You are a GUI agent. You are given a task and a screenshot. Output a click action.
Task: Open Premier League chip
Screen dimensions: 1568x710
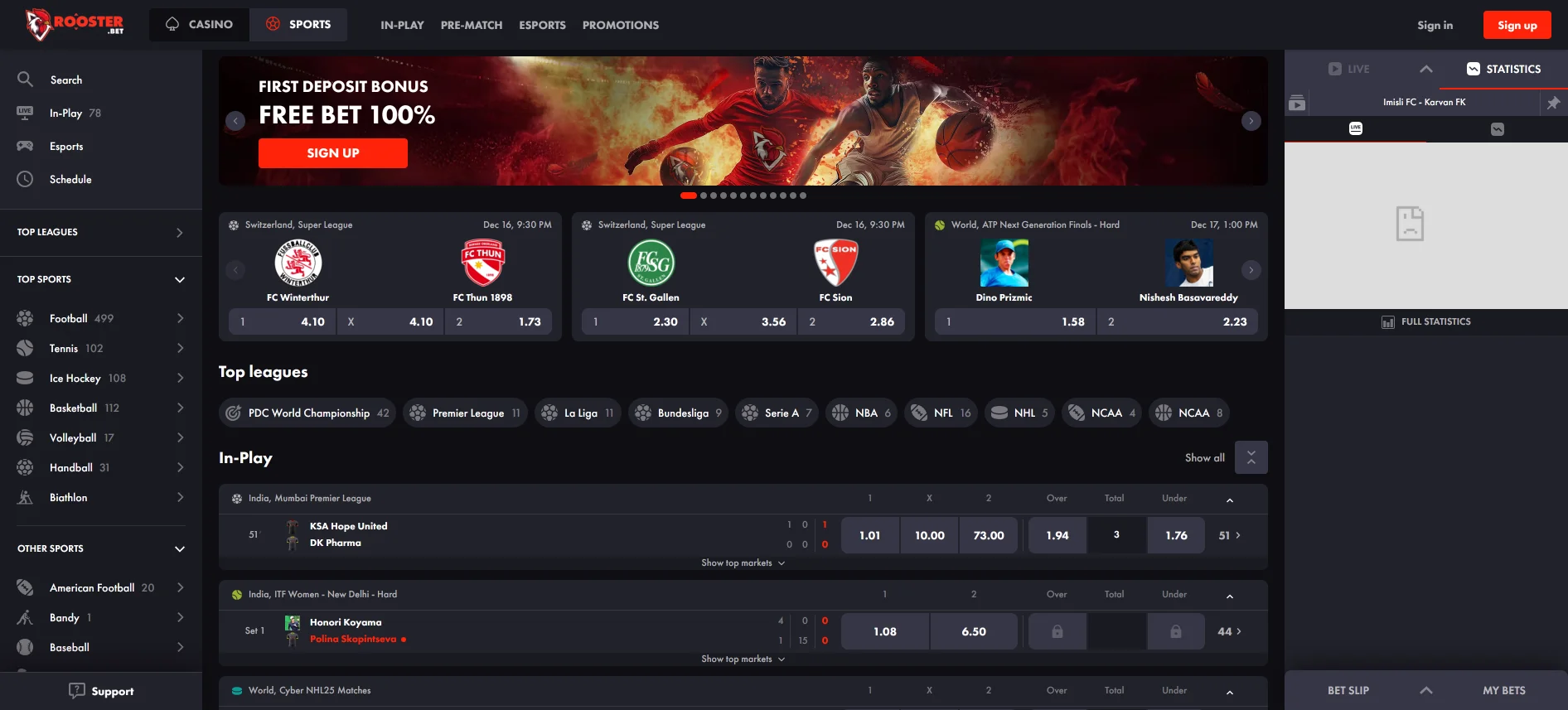coord(465,413)
